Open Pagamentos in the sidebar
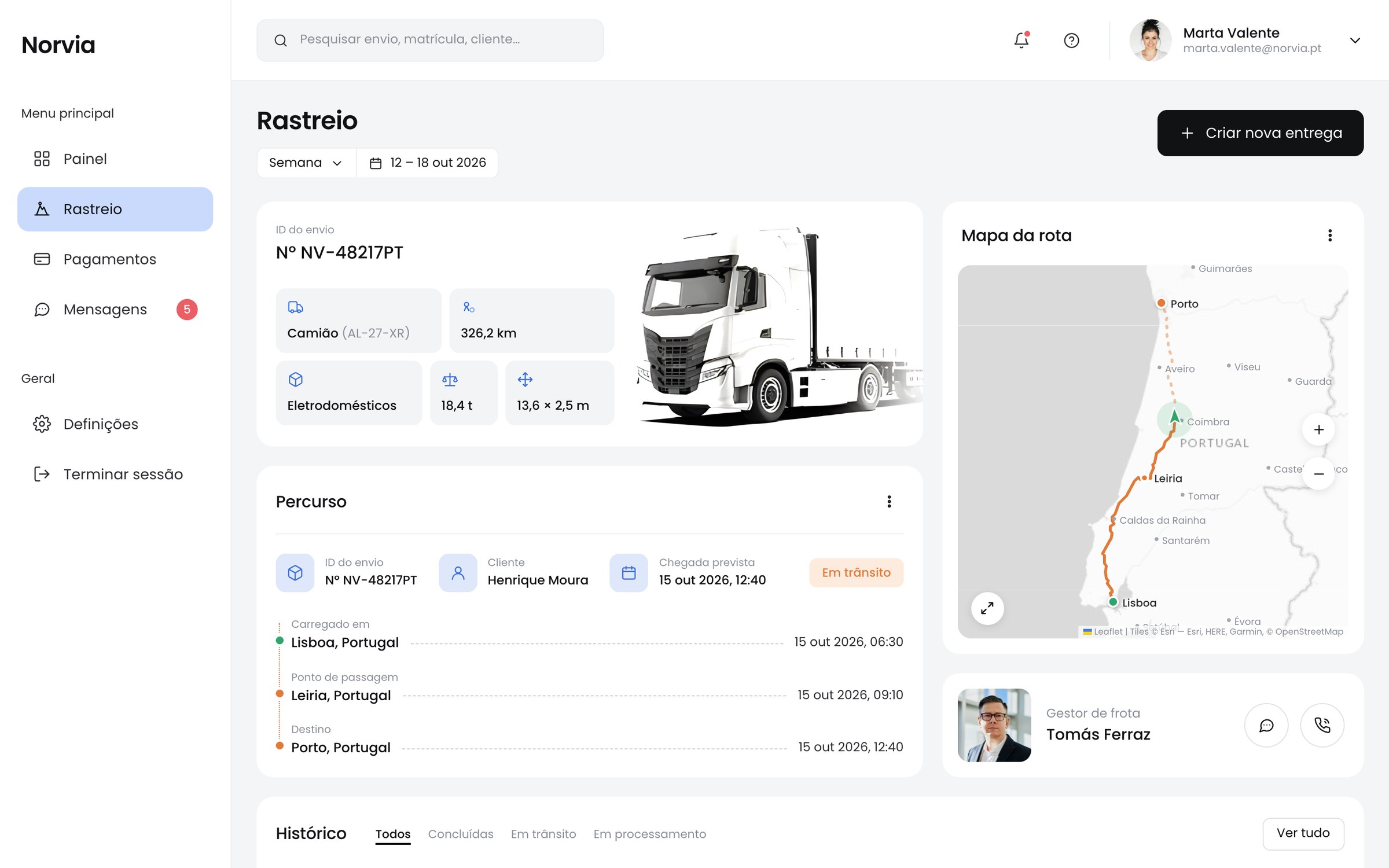 115,259
